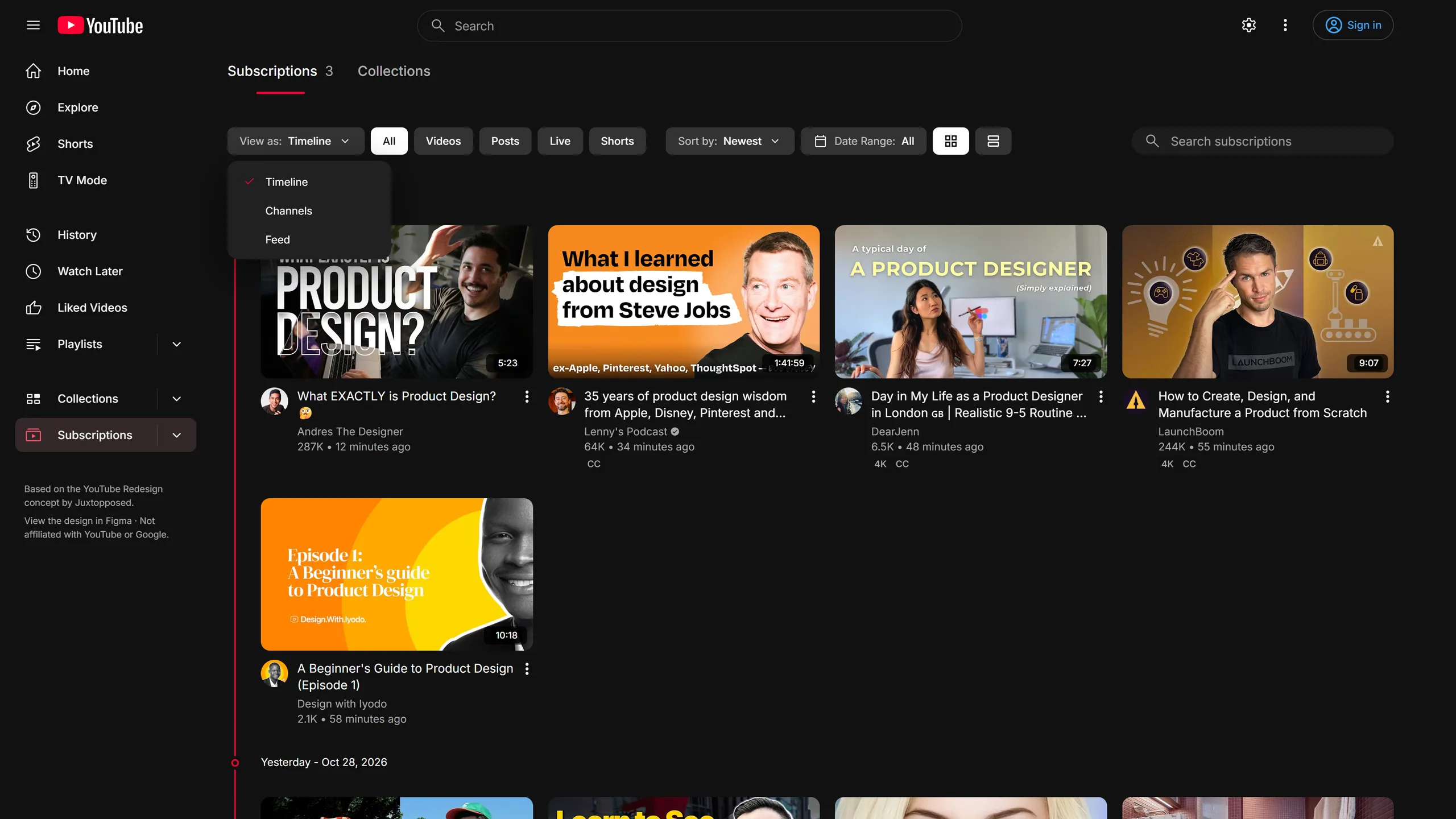Screen dimensions: 1456x819
Task: Click into the main Search field
Action: (689, 26)
